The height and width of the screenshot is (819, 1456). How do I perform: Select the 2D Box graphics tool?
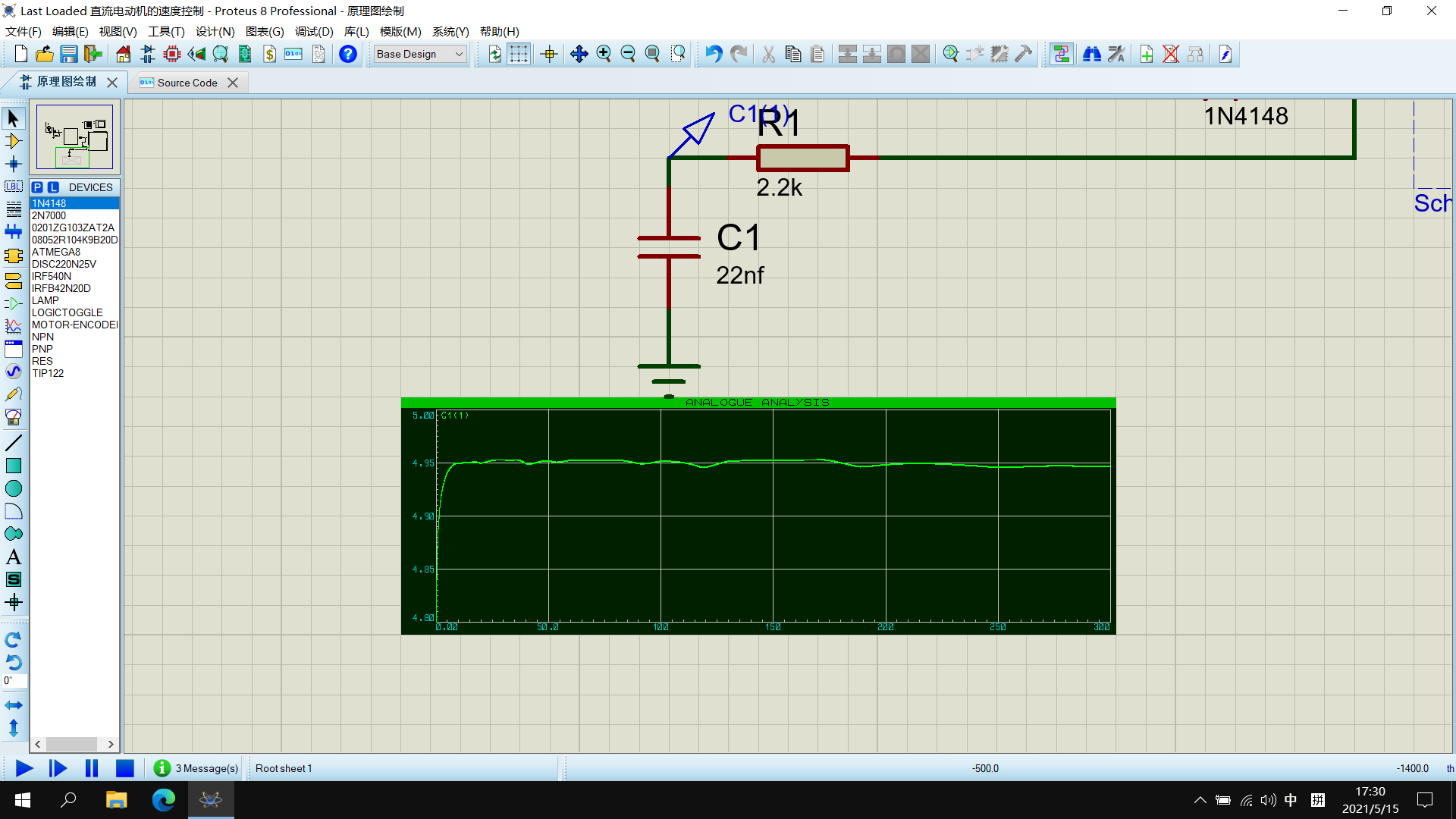pyautogui.click(x=14, y=466)
